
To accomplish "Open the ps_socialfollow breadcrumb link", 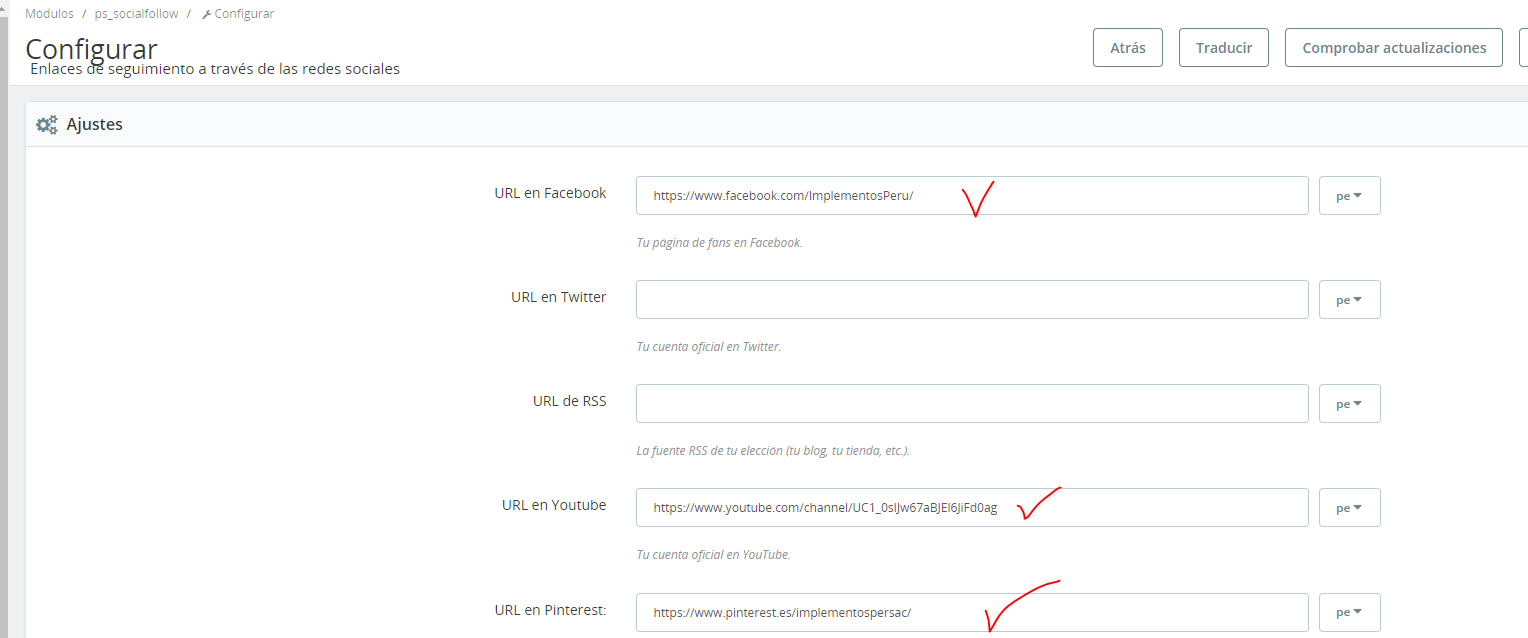I will pos(134,14).
